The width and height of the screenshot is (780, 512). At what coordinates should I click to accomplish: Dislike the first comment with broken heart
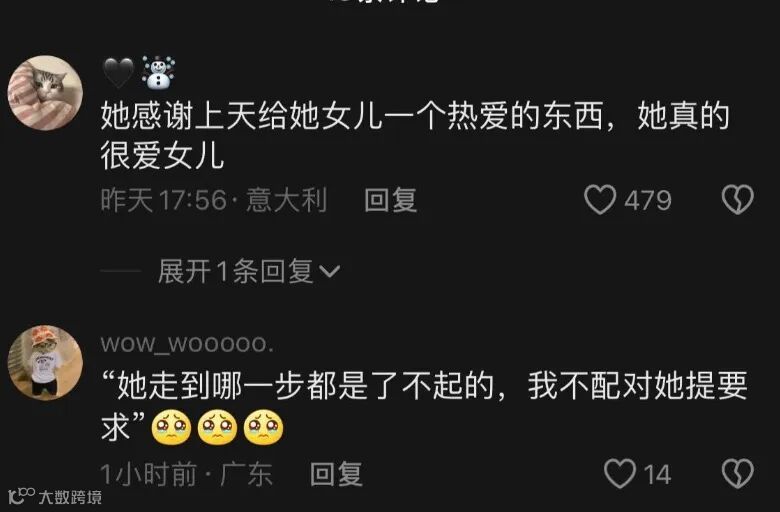738,200
